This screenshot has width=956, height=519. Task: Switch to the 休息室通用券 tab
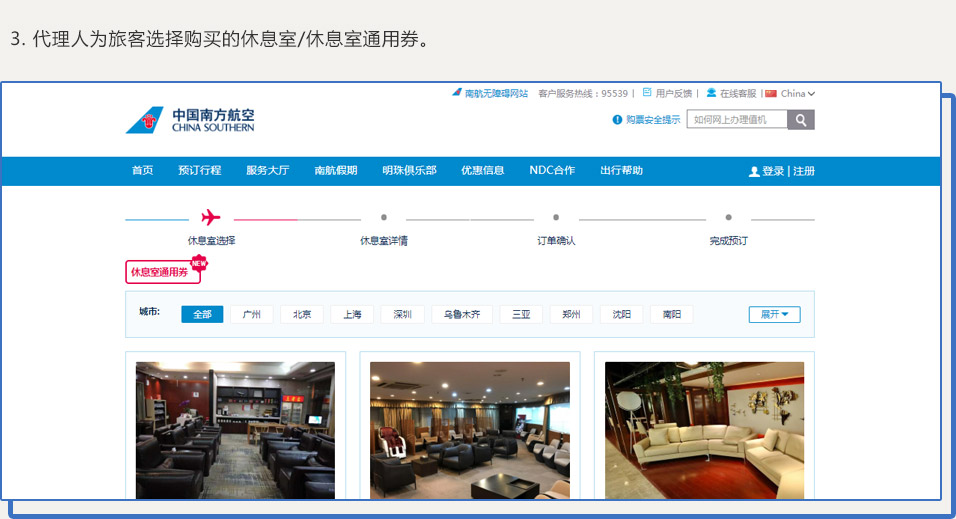(x=160, y=272)
